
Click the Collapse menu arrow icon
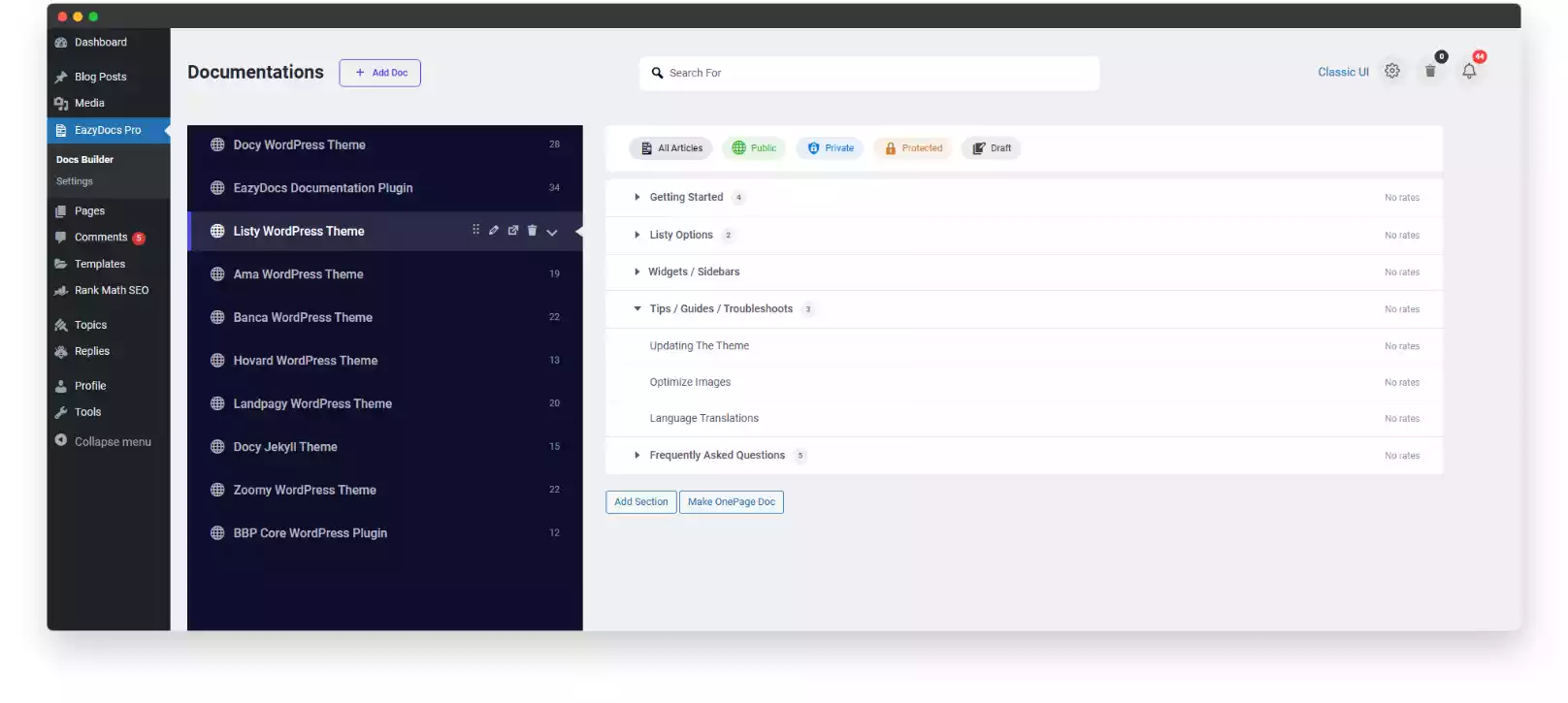[x=61, y=440]
